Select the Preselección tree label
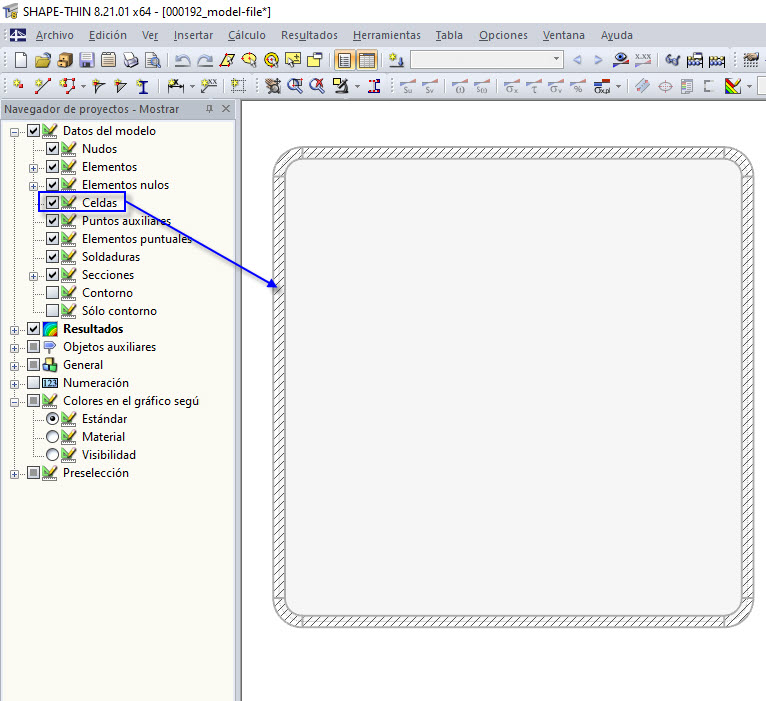 [96, 473]
